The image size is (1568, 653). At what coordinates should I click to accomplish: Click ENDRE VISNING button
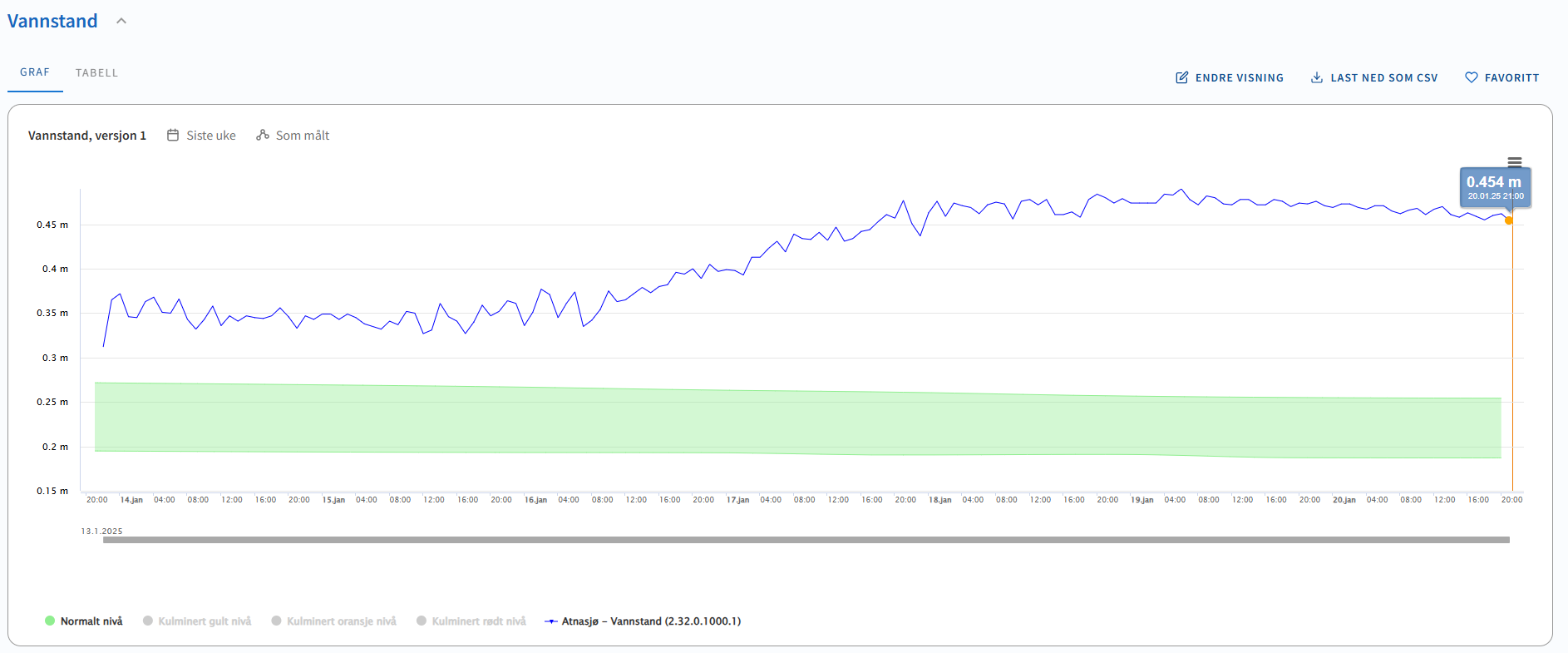1230,77
